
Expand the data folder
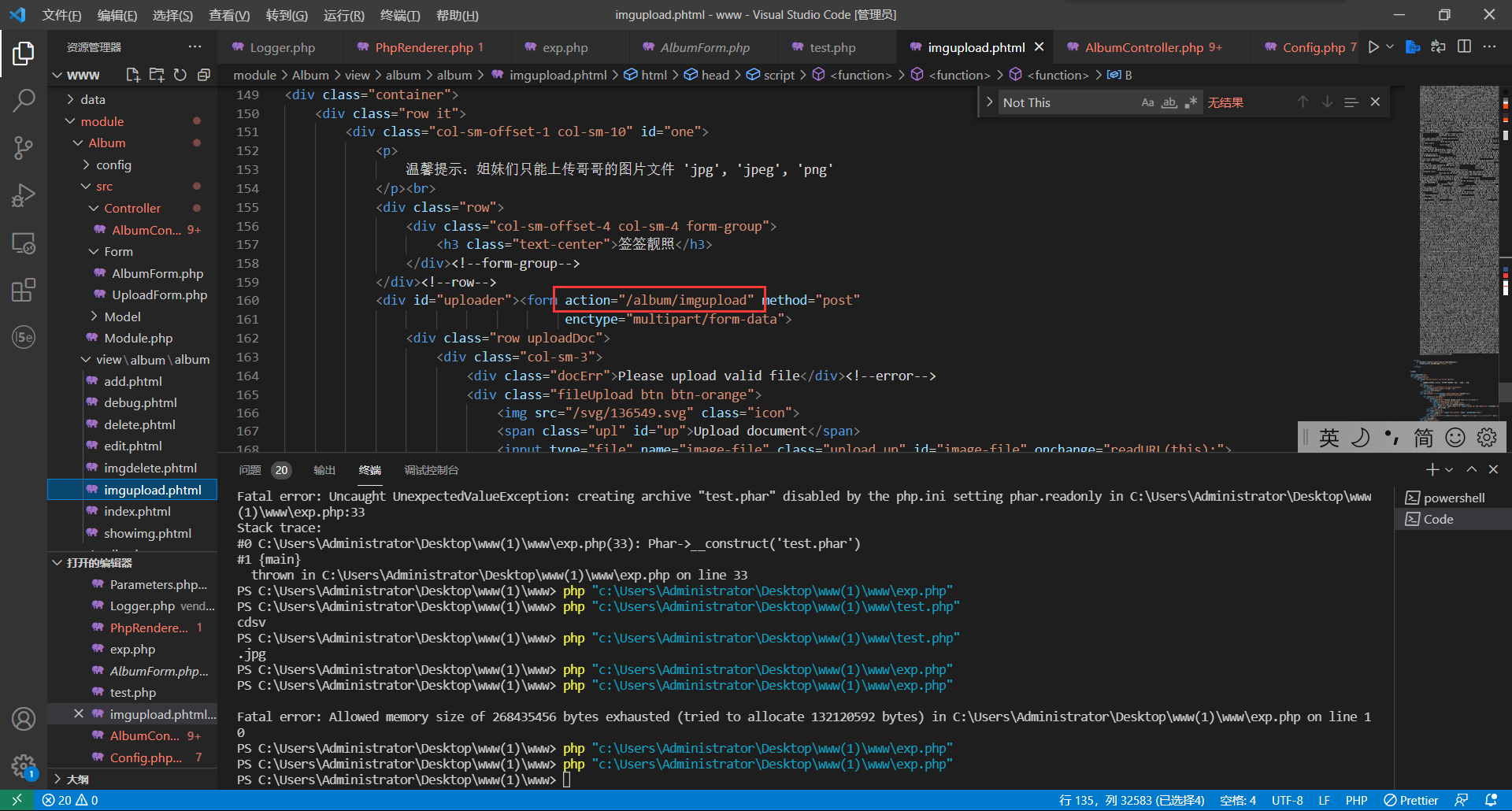pos(71,99)
